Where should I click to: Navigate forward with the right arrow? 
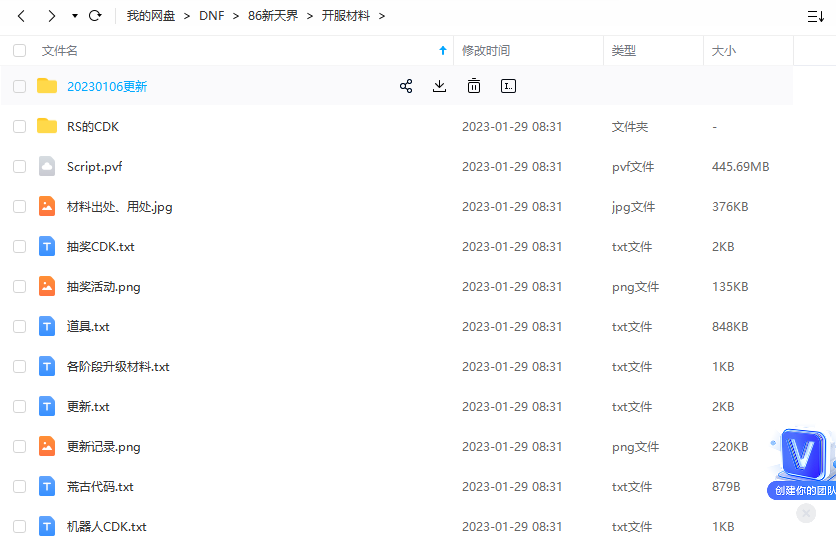[x=52, y=16]
